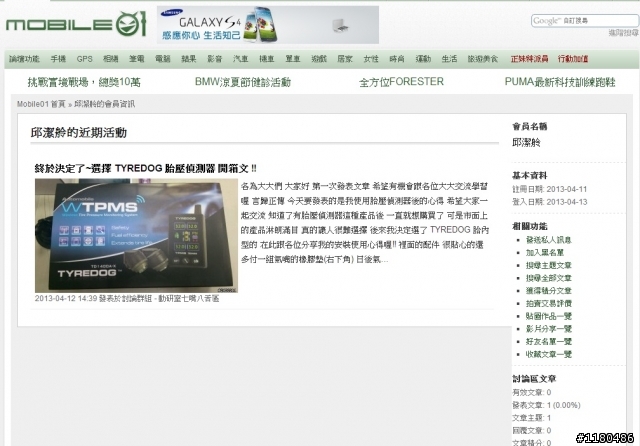640x446 pixels.
Task: Open 時尚 navigation item
Action: tap(397, 59)
